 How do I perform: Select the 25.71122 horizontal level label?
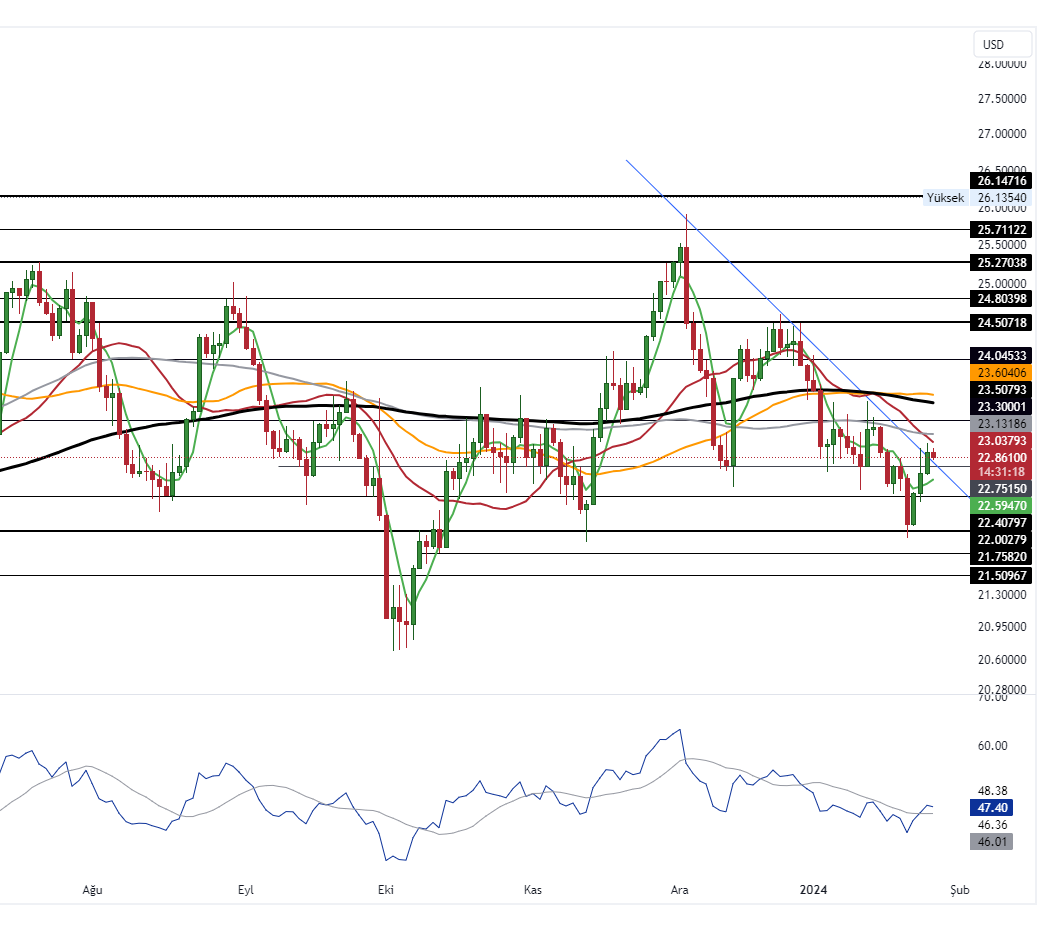click(x=1001, y=229)
